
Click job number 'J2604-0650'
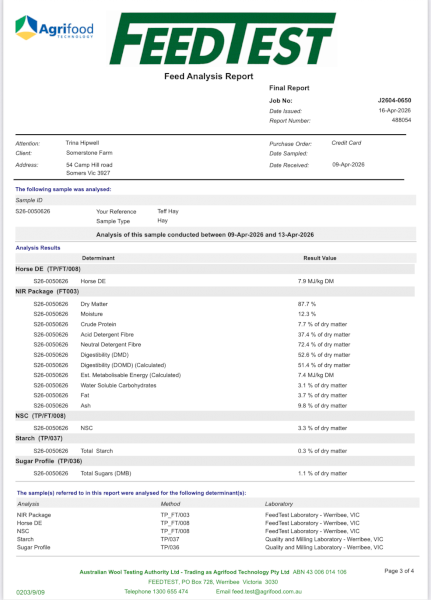[394, 100]
